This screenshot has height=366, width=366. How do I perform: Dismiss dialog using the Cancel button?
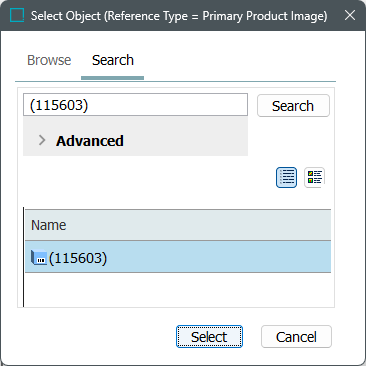pos(296,337)
